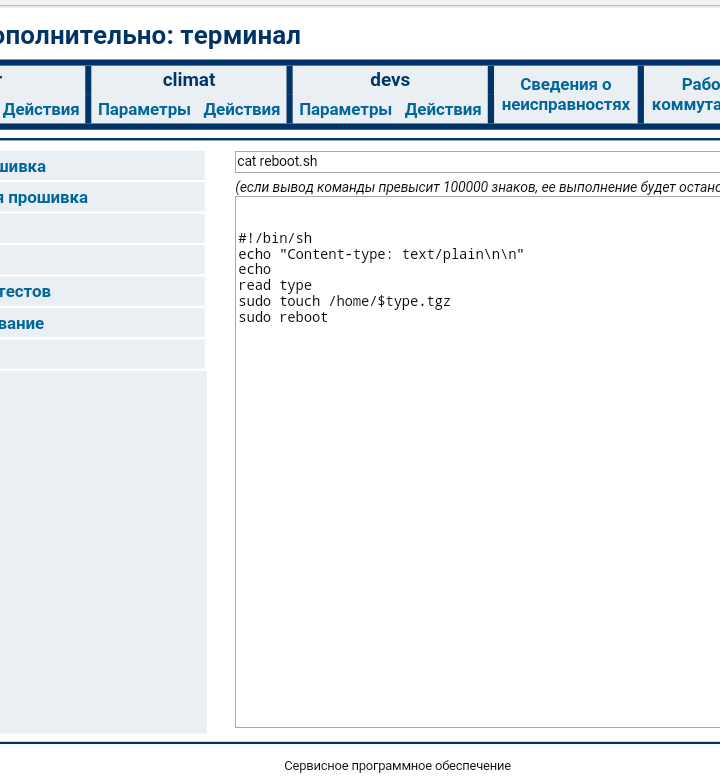This screenshot has width=720, height=783.
Task: Select the climat header in navigation bar
Action: tap(189, 80)
